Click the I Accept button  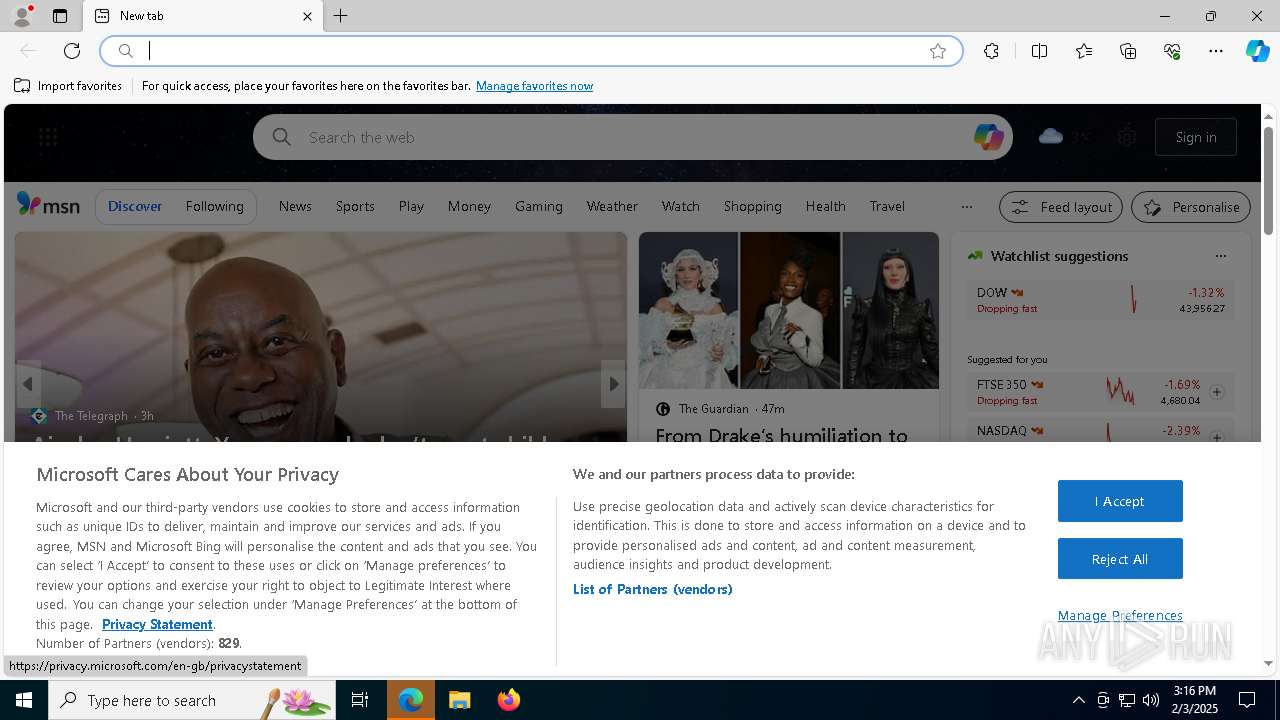pos(1120,501)
